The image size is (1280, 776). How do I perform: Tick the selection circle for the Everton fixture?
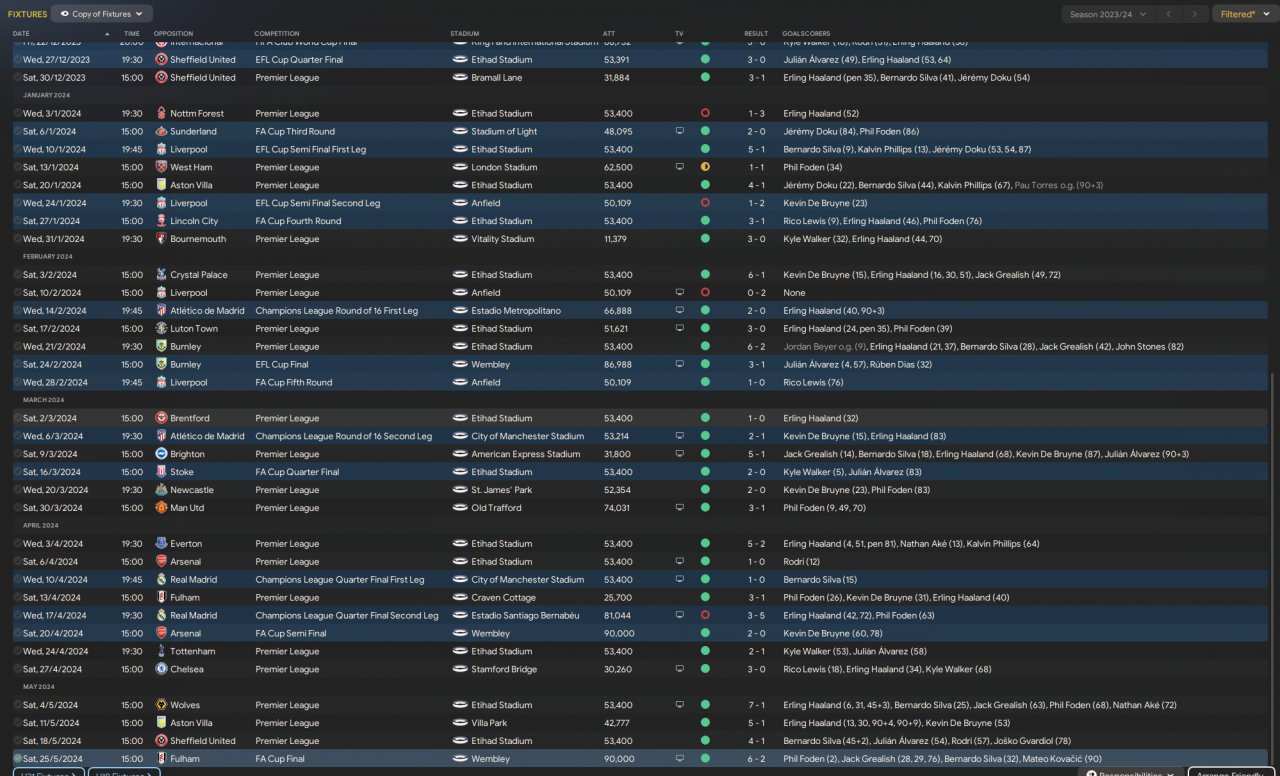coord(18,544)
